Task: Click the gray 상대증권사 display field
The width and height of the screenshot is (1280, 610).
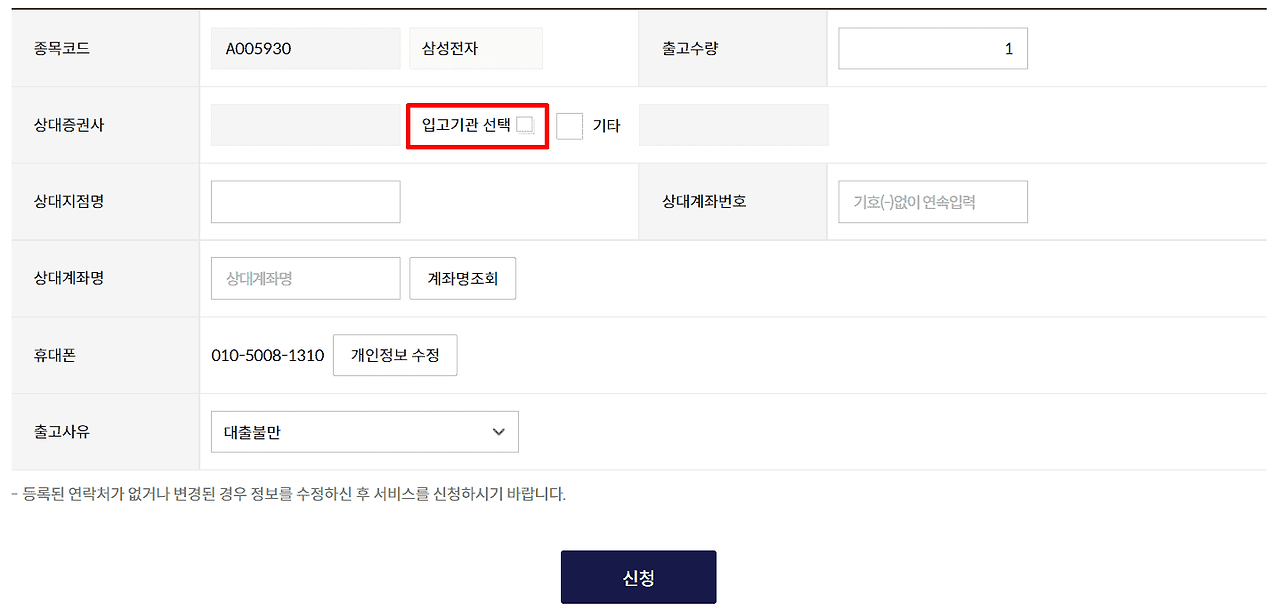Action: tap(305, 126)
